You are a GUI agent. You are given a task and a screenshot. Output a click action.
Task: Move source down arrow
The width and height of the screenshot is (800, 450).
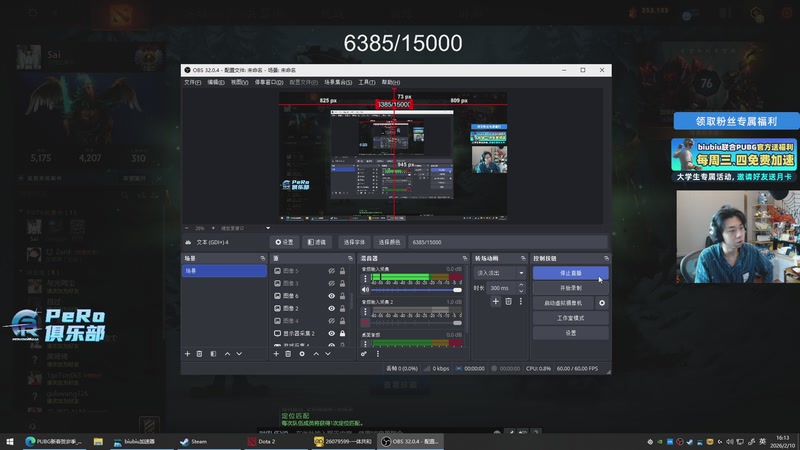328,354
